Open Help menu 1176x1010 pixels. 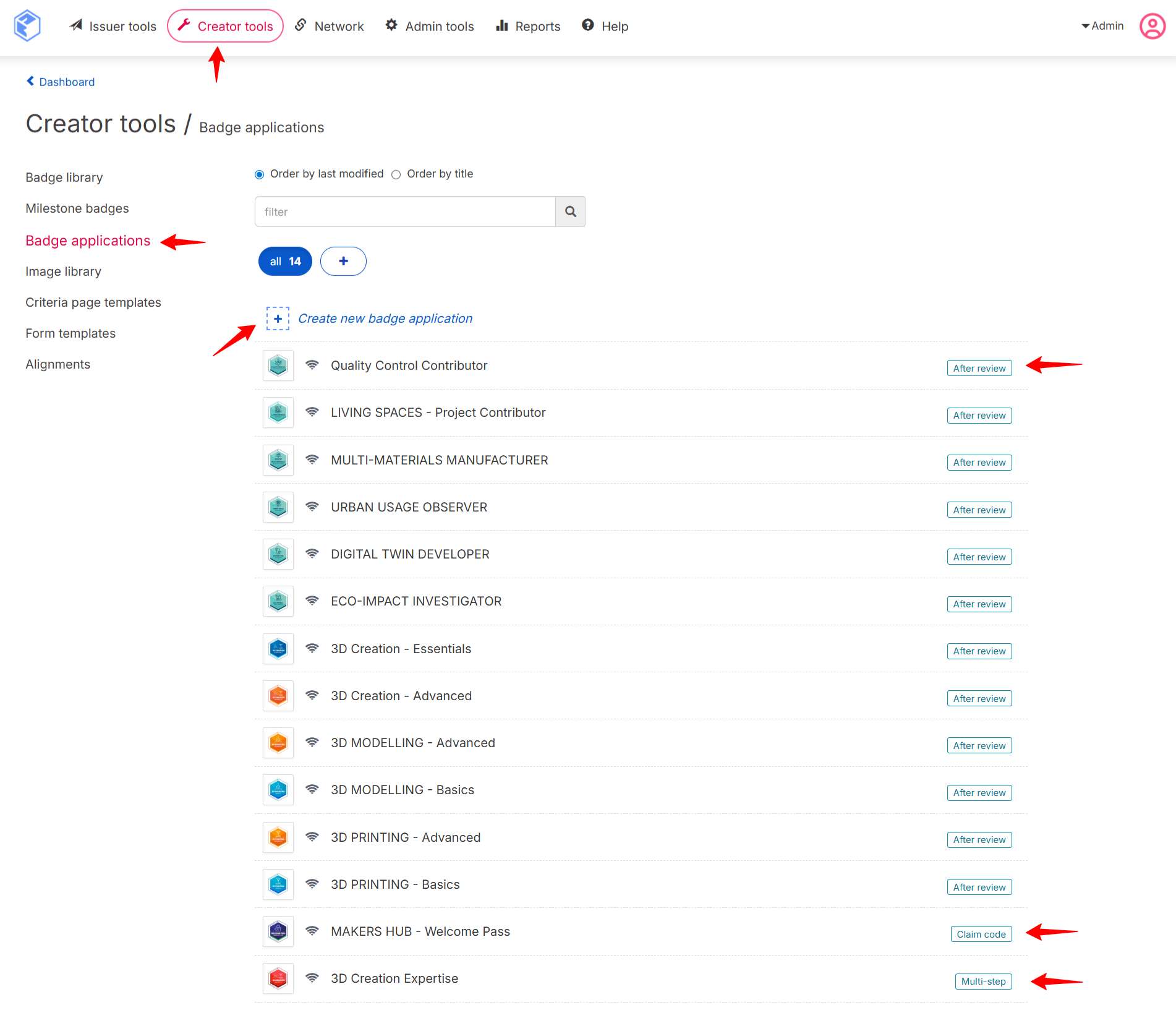(x=605, y=26)
